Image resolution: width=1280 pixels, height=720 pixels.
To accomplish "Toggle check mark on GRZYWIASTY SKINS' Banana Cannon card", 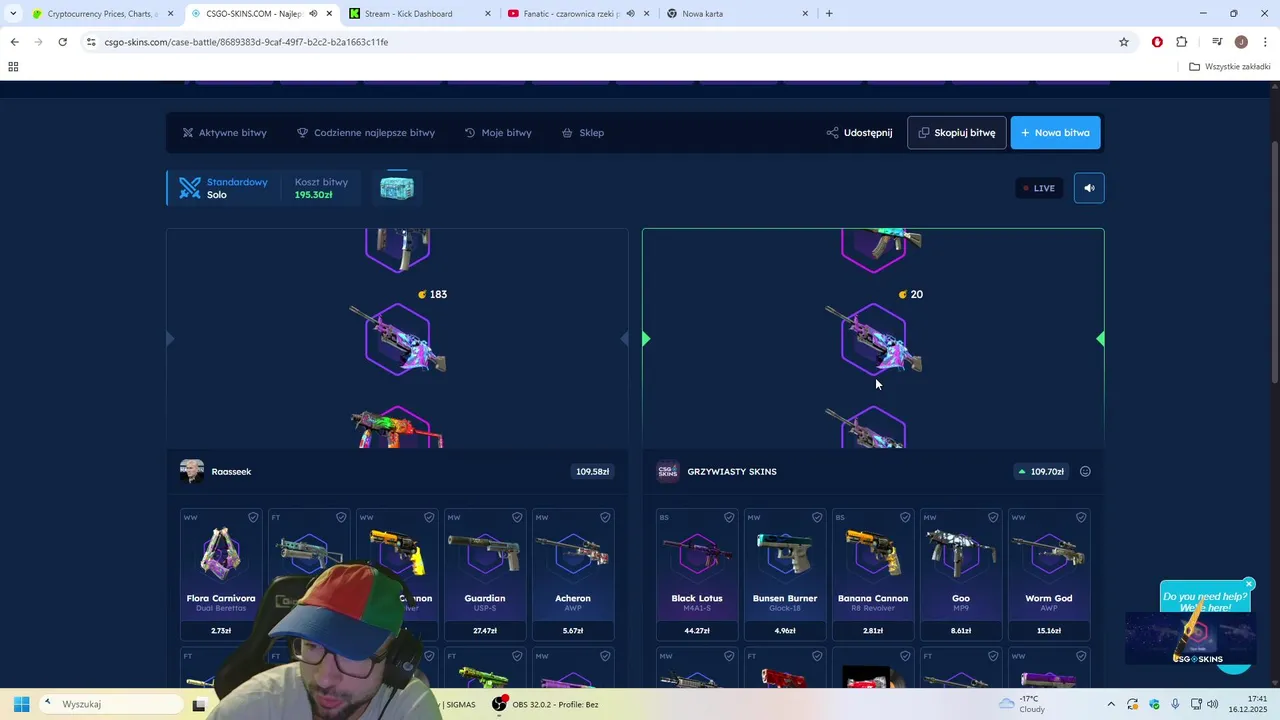I will point(905,517).
